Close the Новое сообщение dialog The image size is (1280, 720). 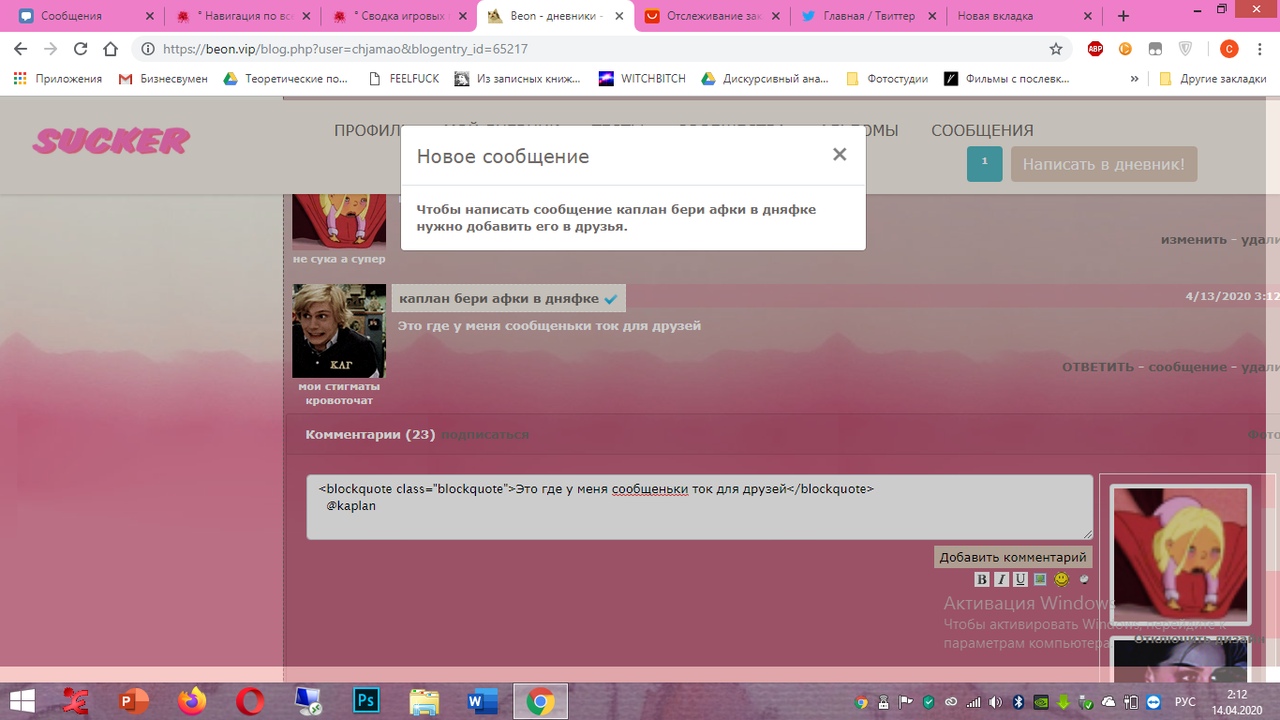click(839, 154)
